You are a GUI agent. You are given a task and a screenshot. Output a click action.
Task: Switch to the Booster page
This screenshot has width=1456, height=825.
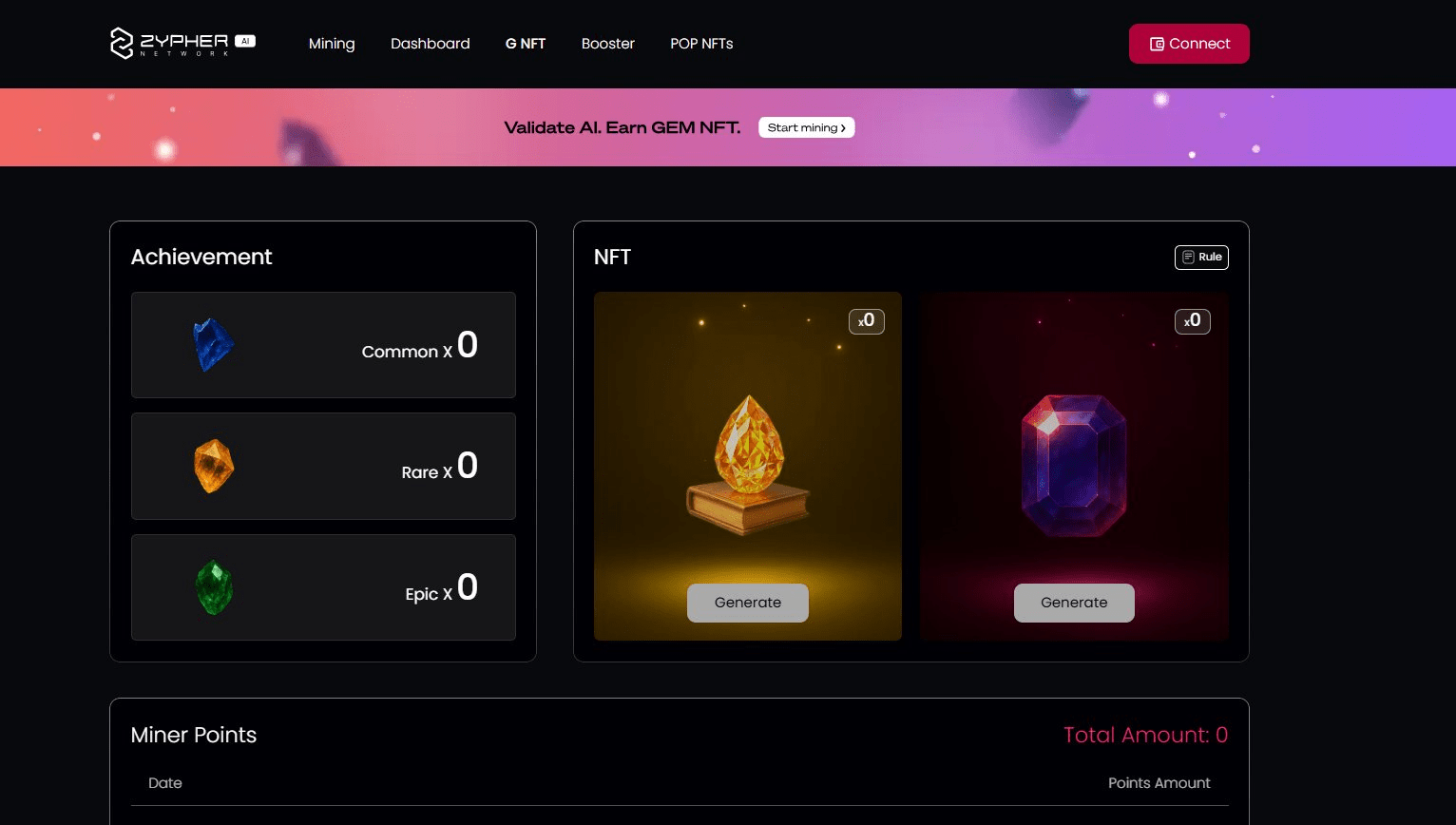click(x=608, y=44)
